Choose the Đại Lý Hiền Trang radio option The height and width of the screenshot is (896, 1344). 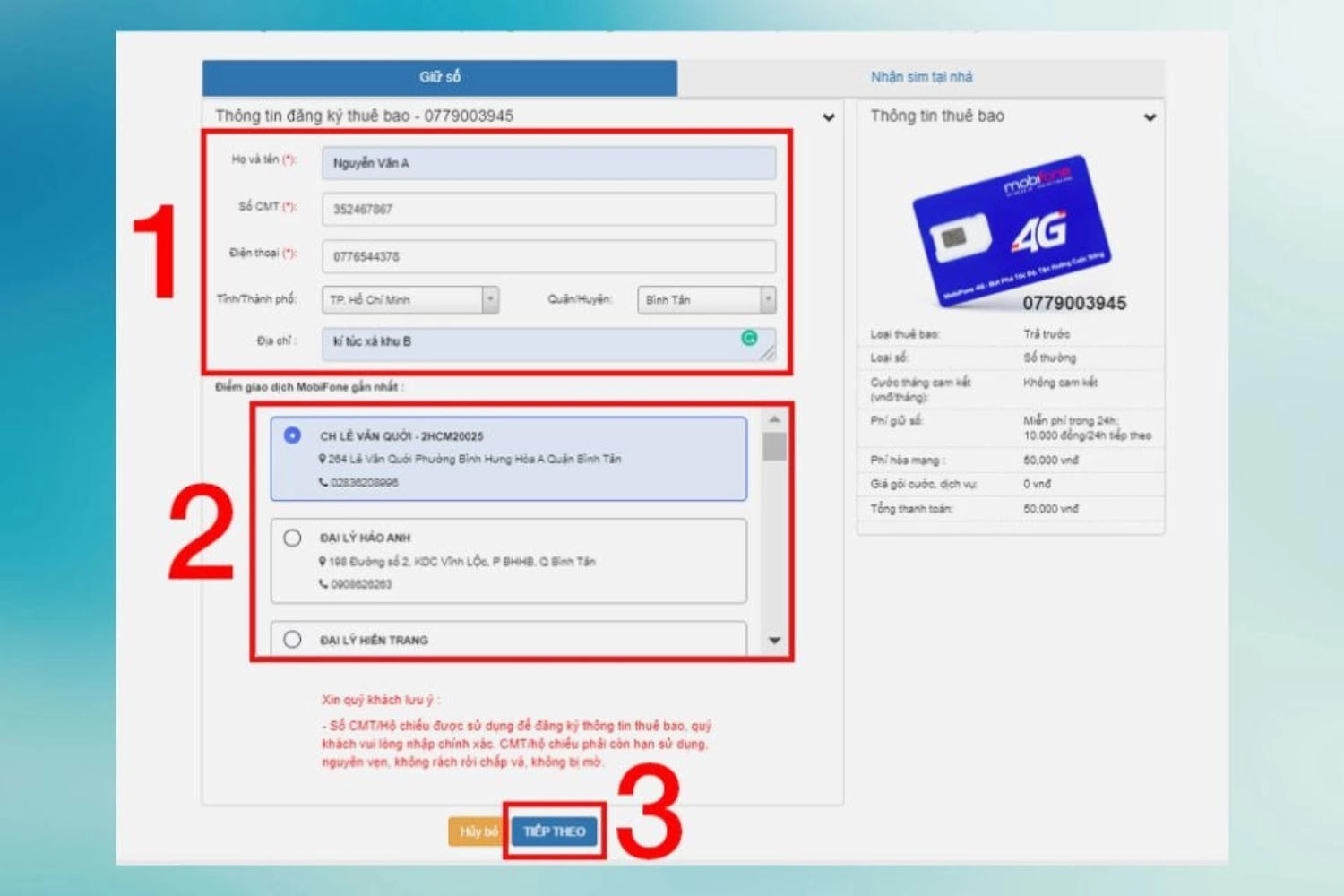pos(292,640)
